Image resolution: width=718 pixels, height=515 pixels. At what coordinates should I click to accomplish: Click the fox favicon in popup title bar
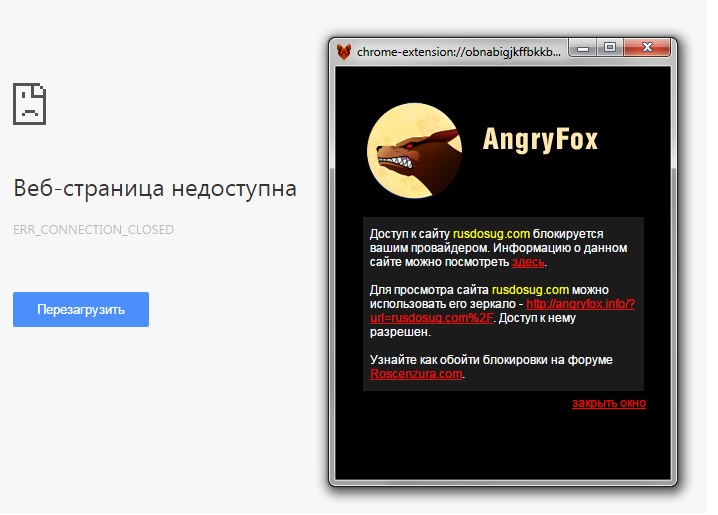(x=343, y=52)
